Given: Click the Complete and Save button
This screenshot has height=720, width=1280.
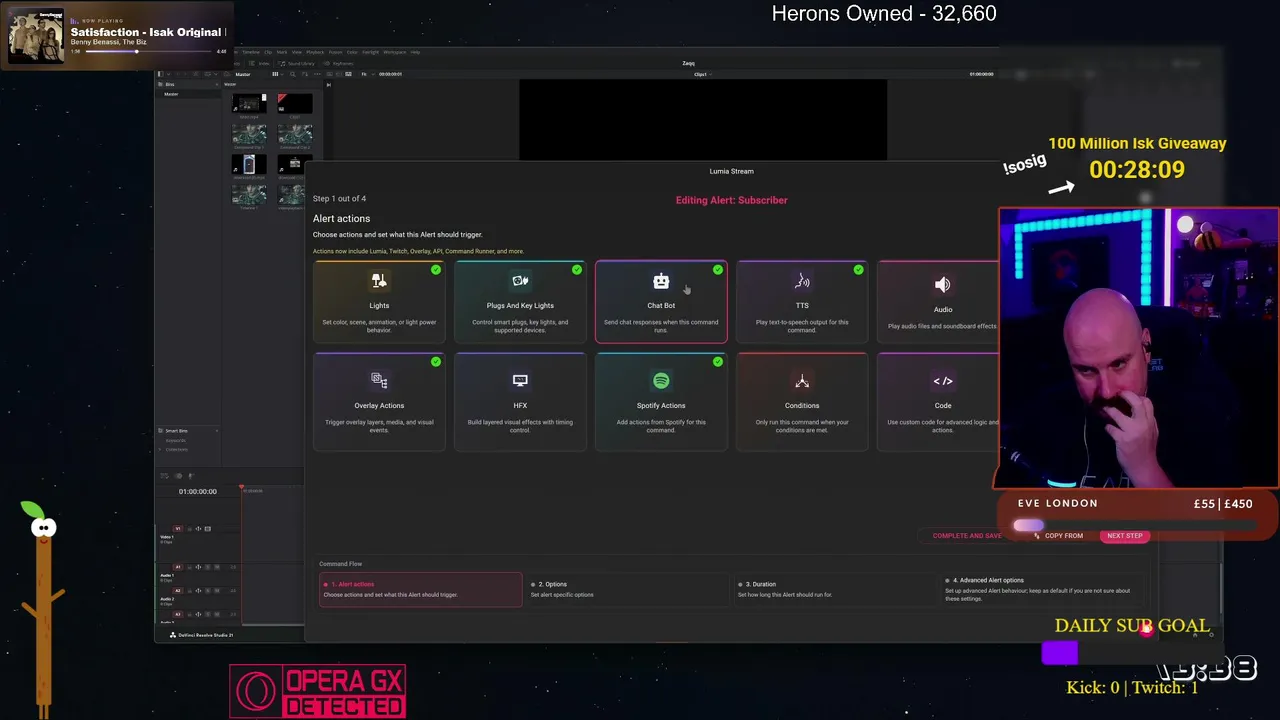Looking at the screenshot, I should tap(967, 536).
